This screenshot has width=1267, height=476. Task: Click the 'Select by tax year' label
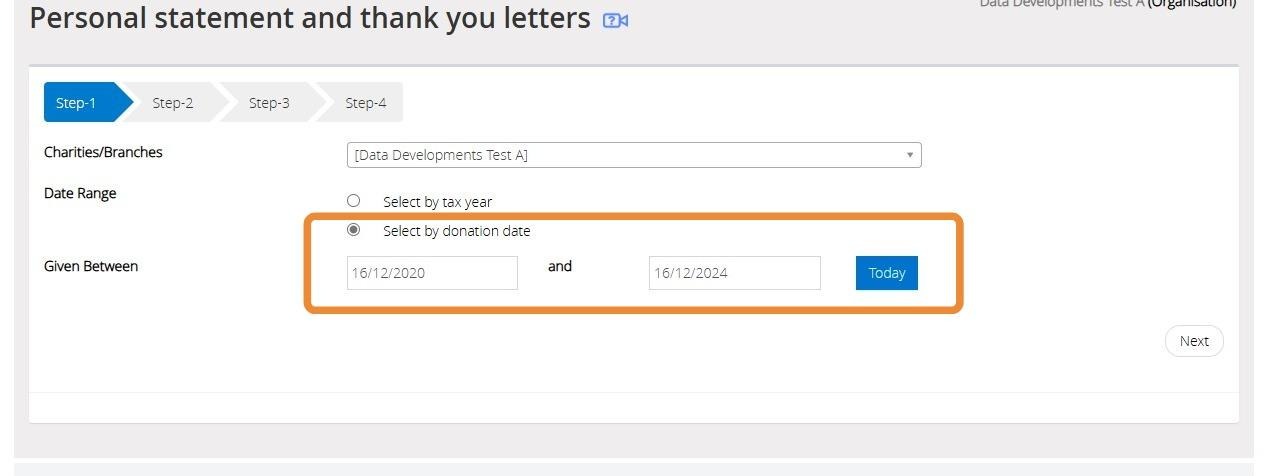[x=437, y=202]
